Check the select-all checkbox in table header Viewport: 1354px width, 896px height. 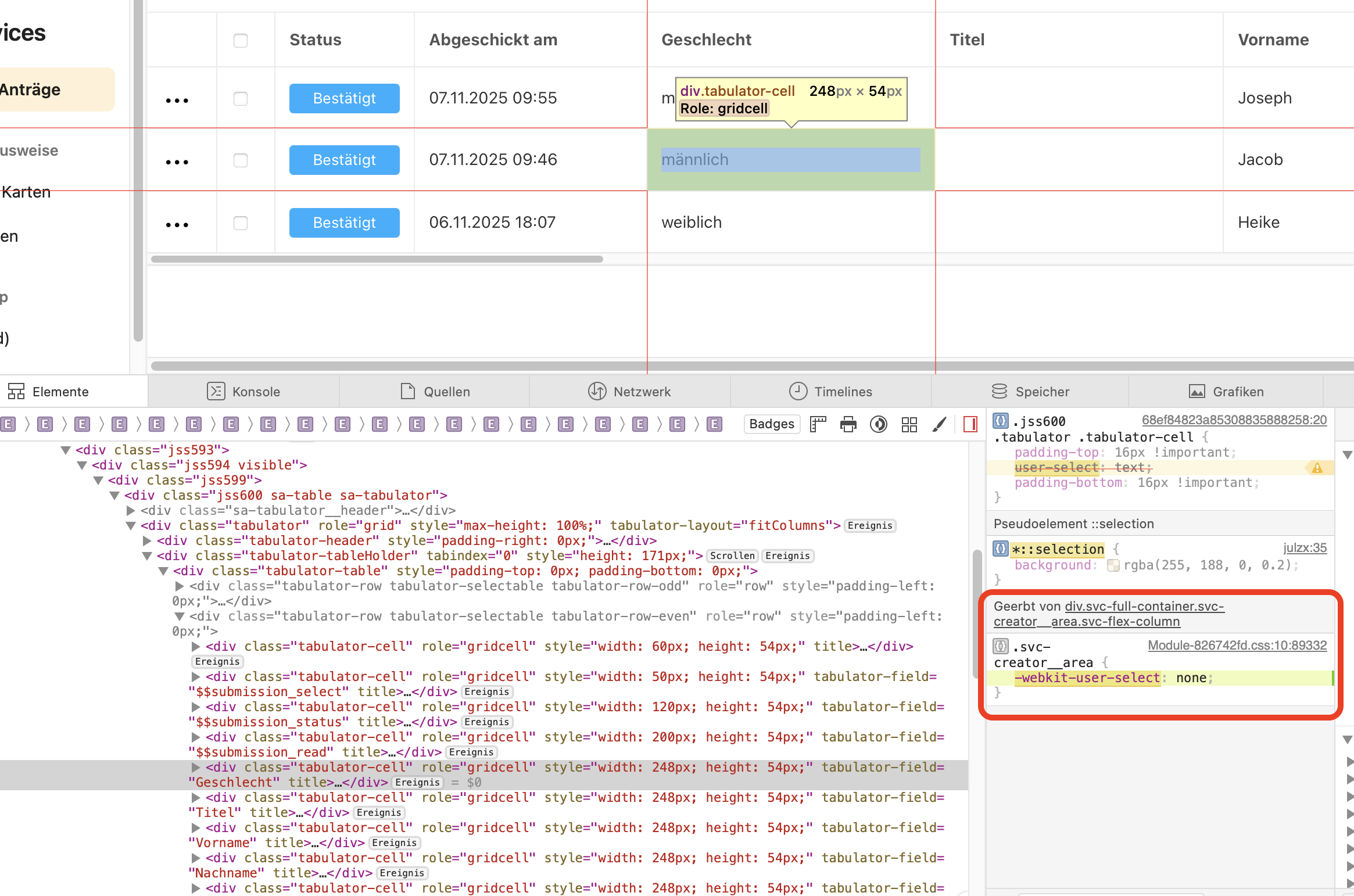pos(241,40)
